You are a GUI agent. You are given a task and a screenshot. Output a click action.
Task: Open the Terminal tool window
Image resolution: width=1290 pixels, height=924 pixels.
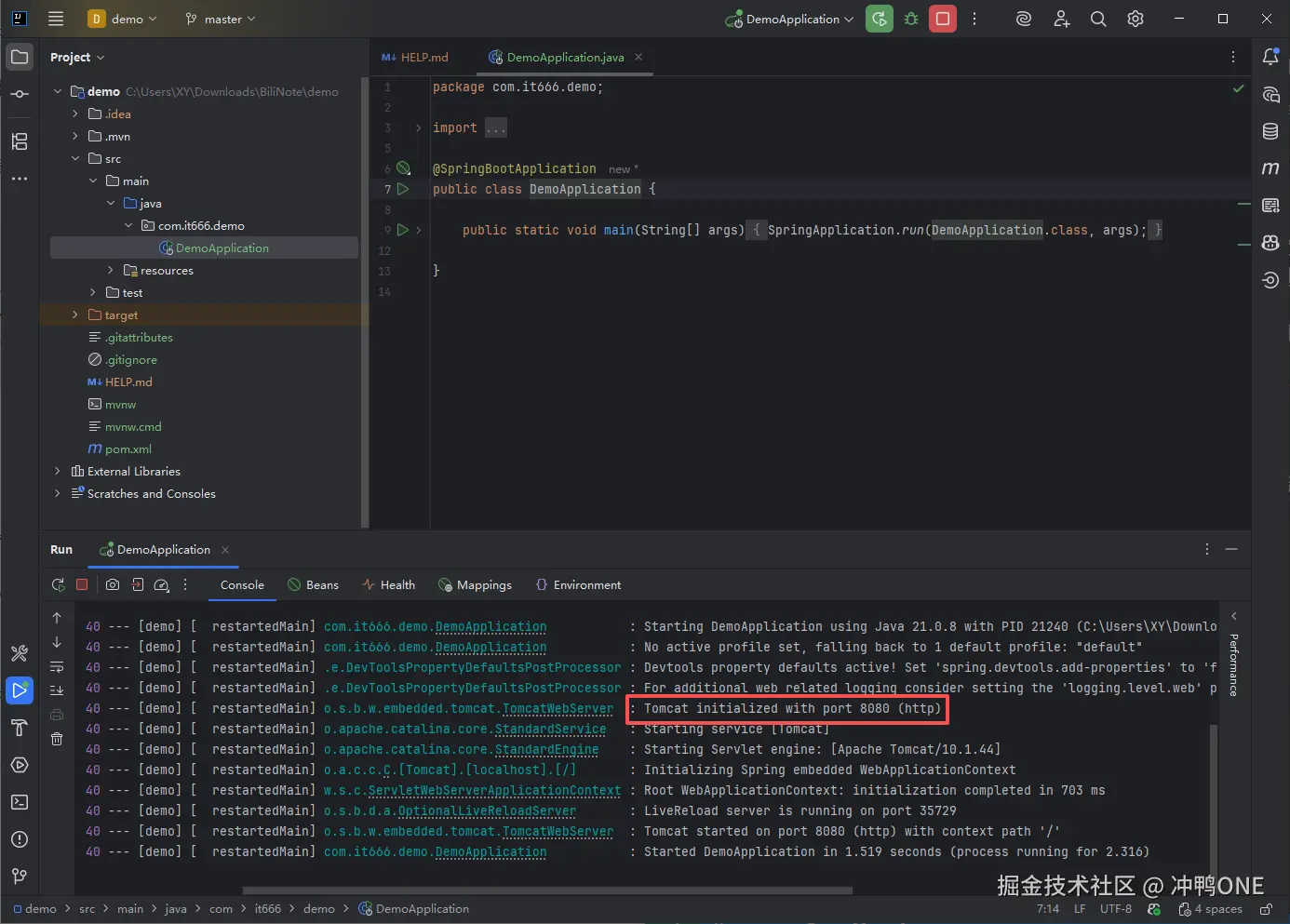(20, 802)
